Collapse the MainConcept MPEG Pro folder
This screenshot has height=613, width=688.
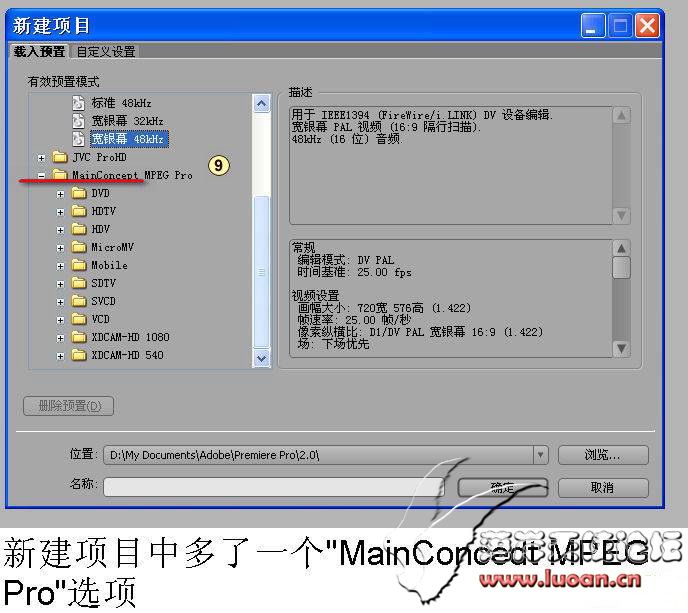tap(41, 176)
